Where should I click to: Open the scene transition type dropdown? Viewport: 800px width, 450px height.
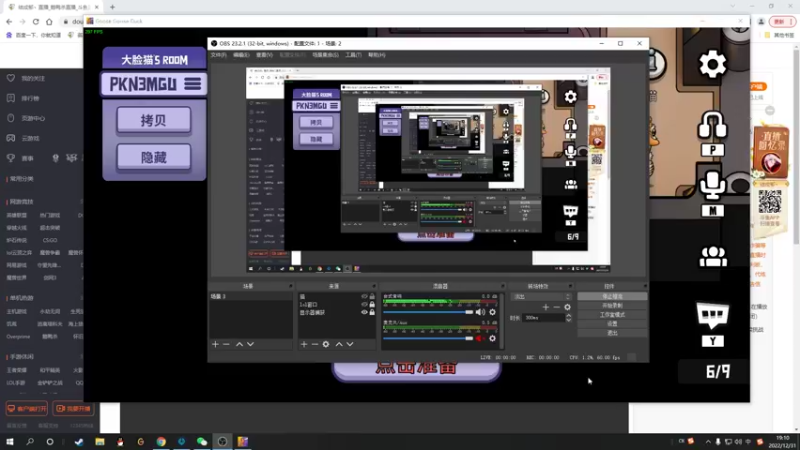click(541, 296)
